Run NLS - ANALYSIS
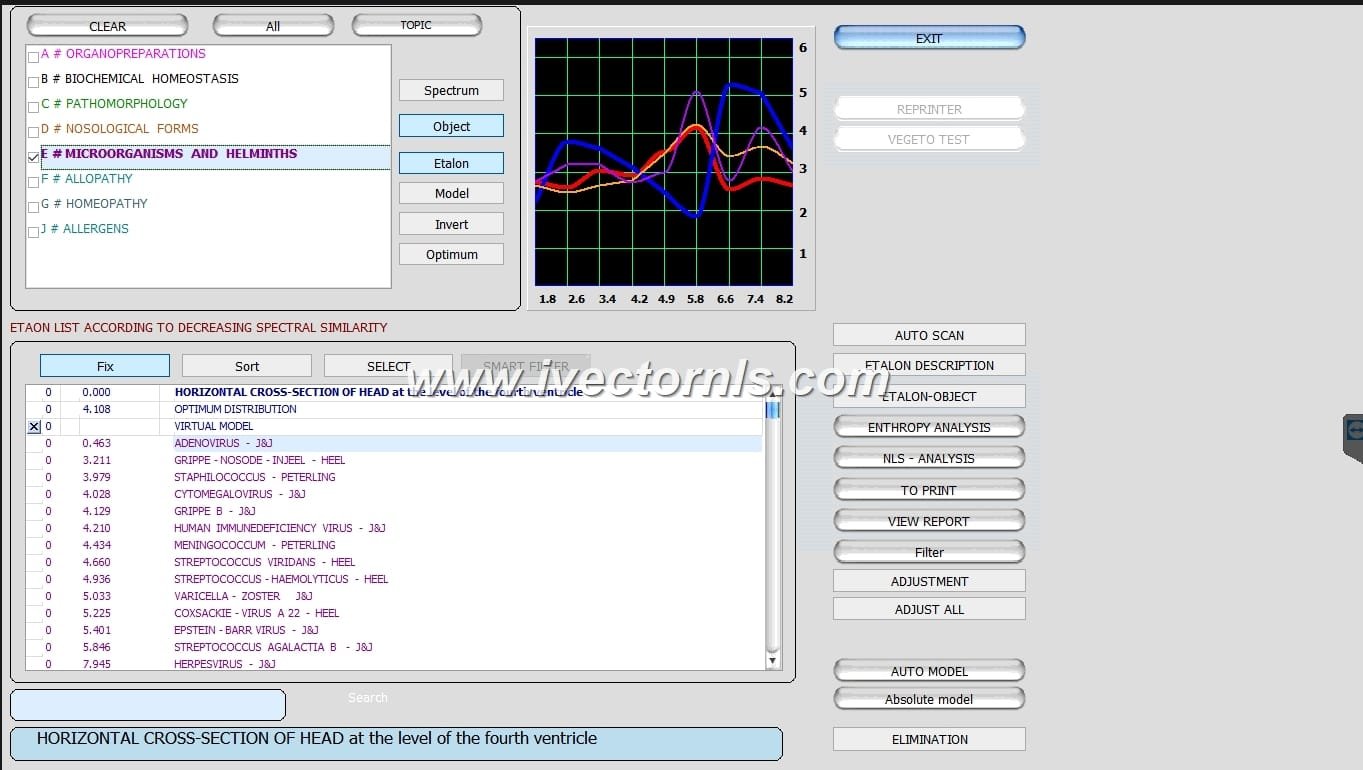This screenshot has height=770, width=1363. (x=928, y=458)
